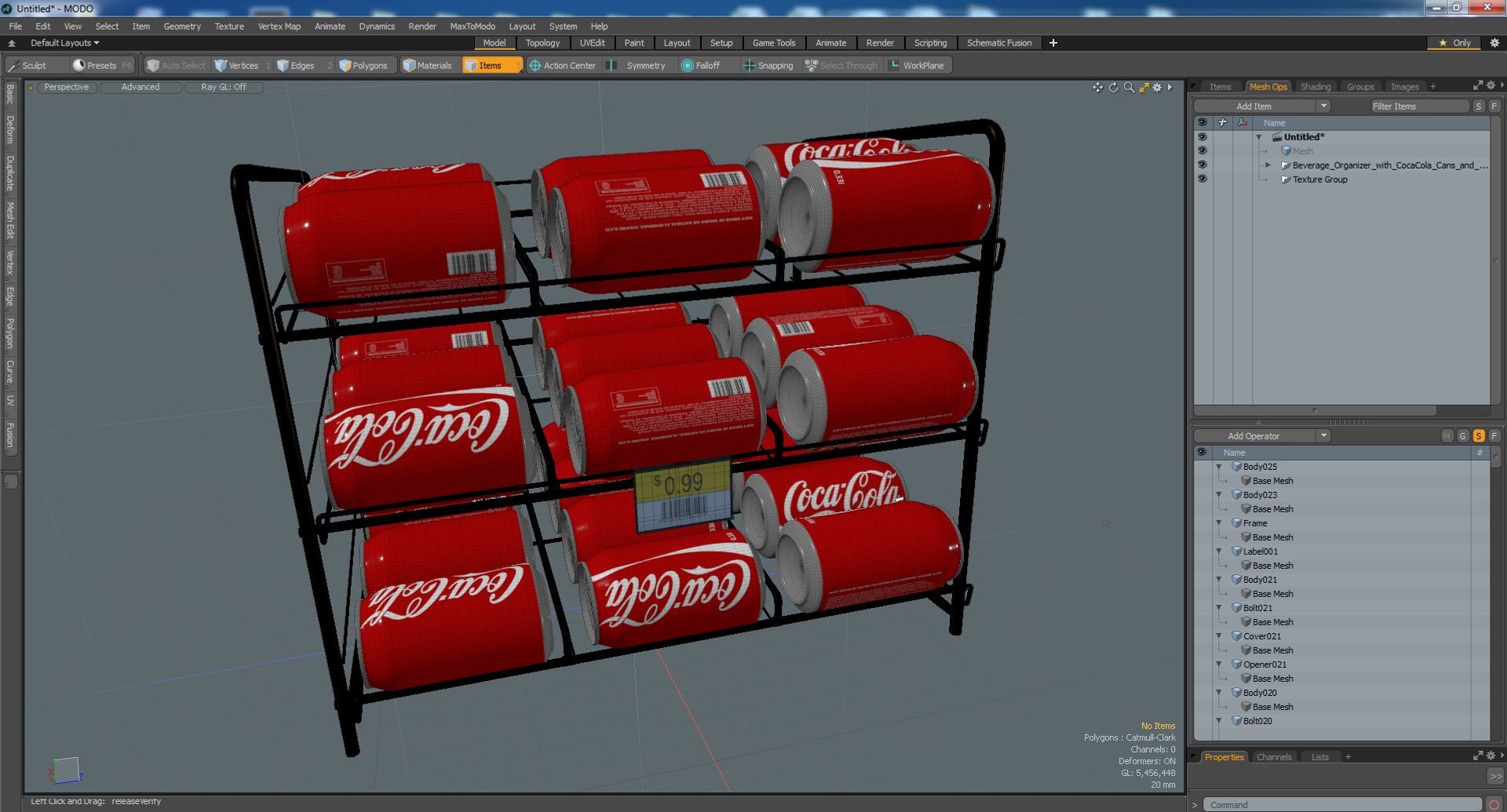This screenshot has height=812, width=1507.
Task: Toggle Ray GL off setting
Action: point(224,87)
